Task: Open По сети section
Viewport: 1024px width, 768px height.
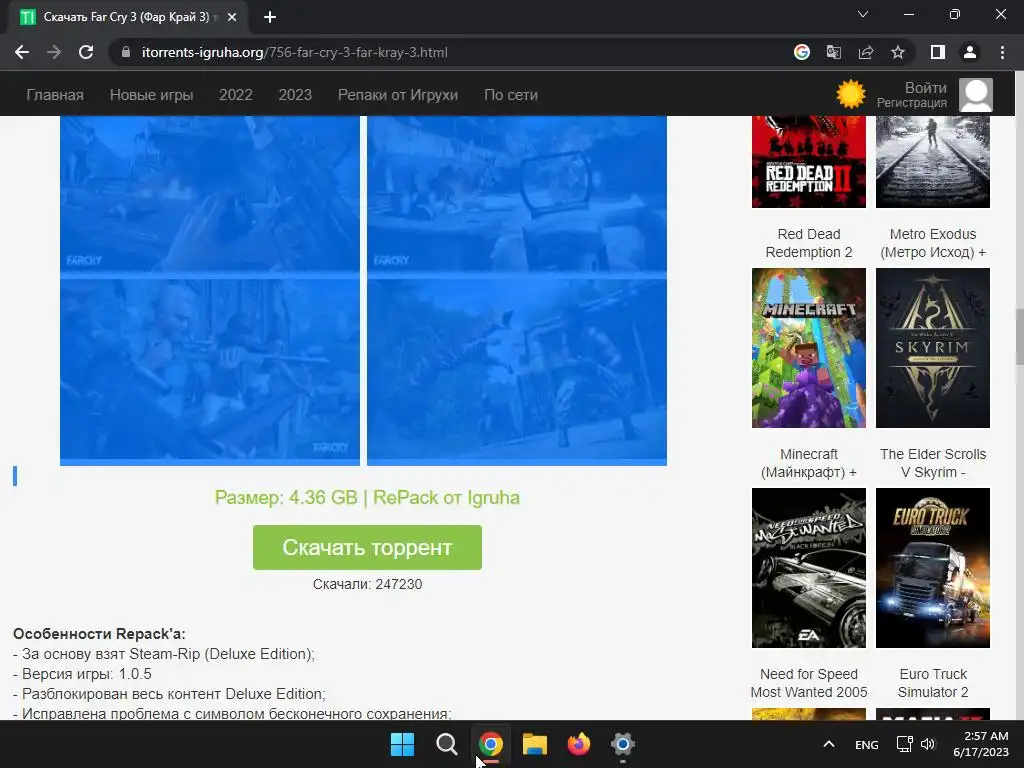Action: 511,95
